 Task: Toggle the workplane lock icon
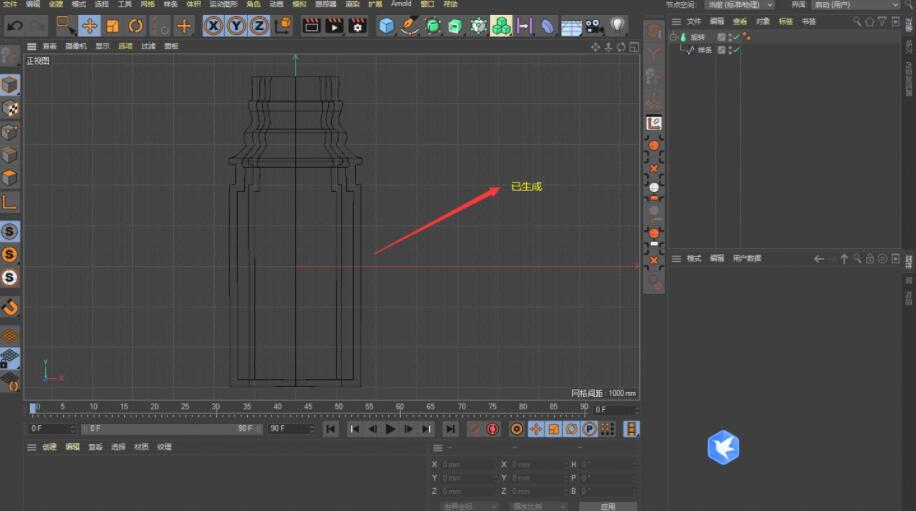click(x=9, y=359)
